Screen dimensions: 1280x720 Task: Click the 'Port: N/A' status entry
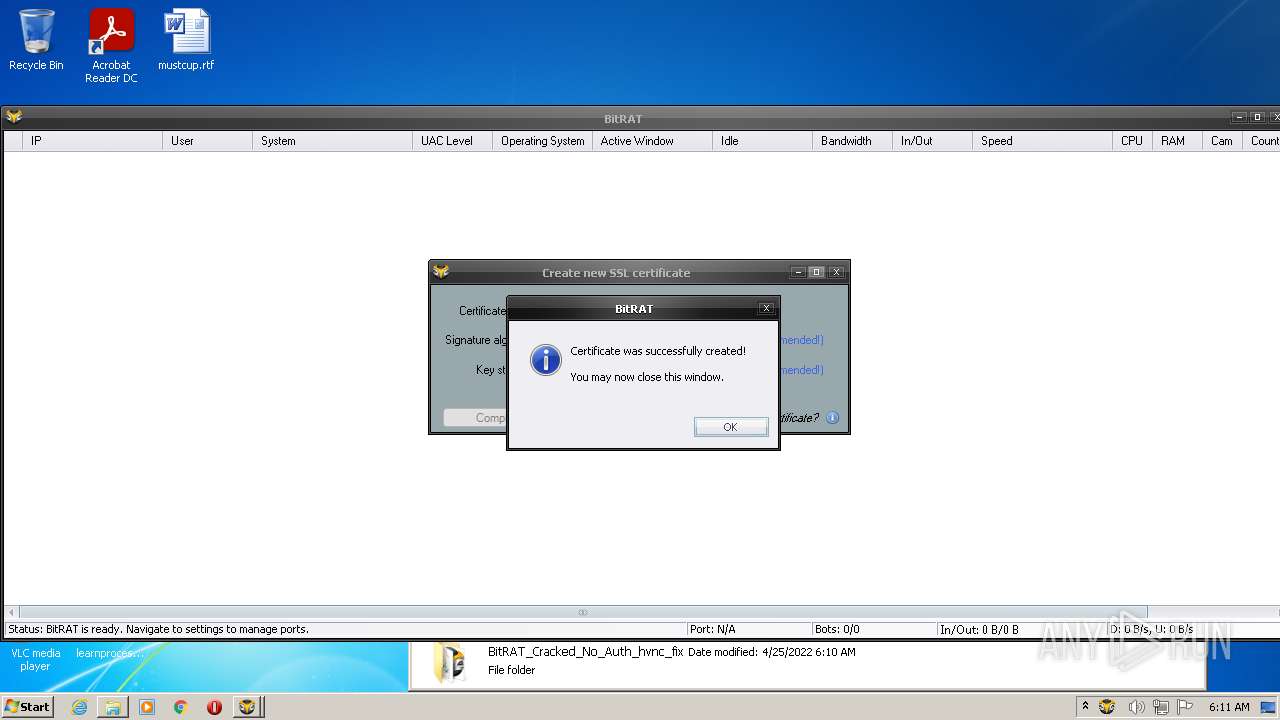point(712,629)
